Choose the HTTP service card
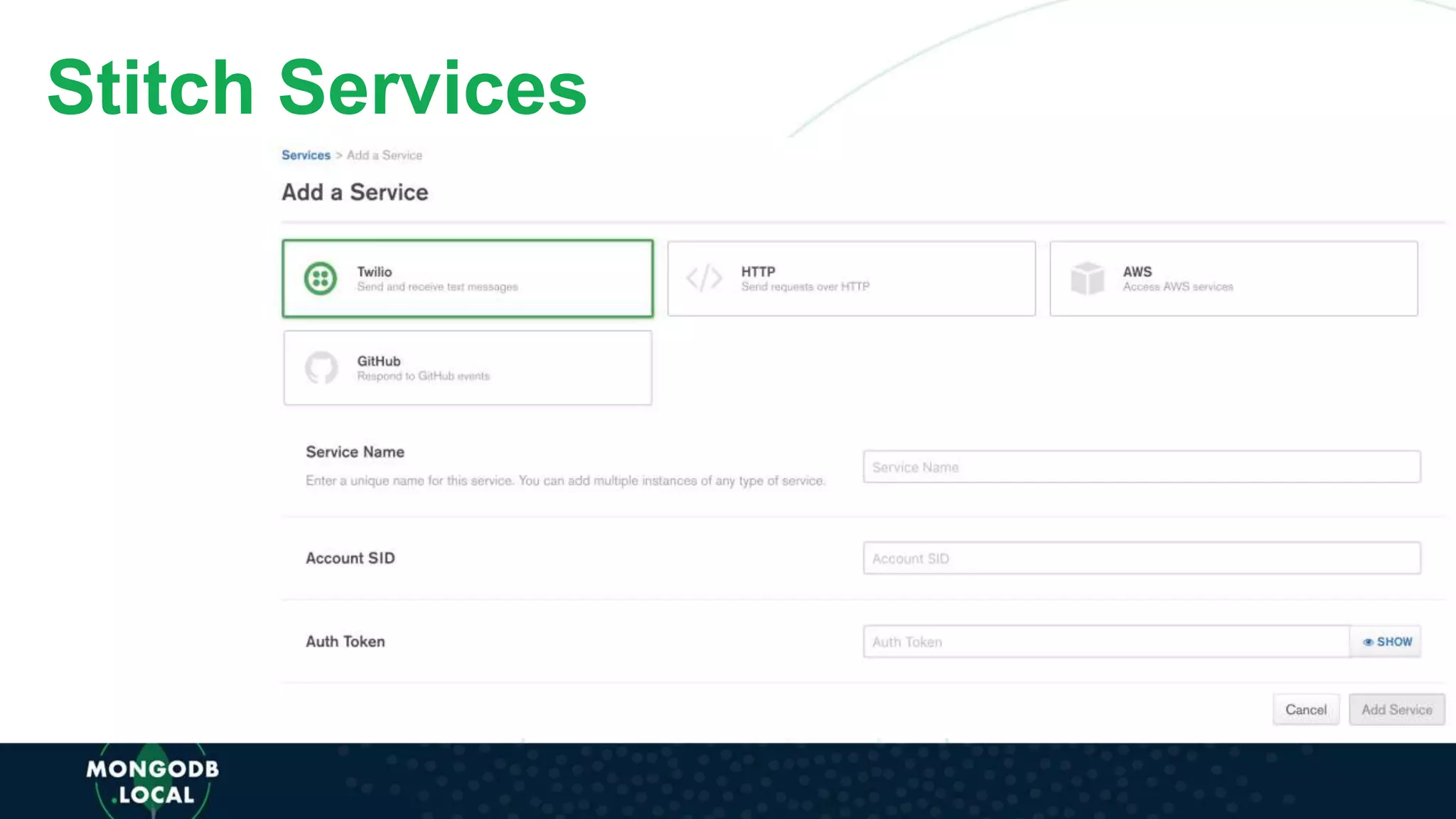1456x819 pixels. 852,279
